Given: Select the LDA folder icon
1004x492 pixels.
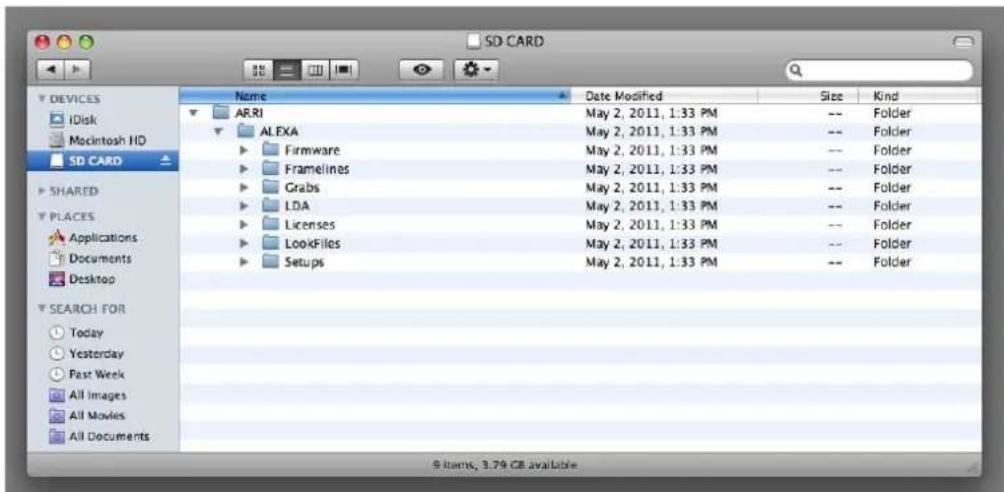Looking at the screenshot, I should 271,206.
